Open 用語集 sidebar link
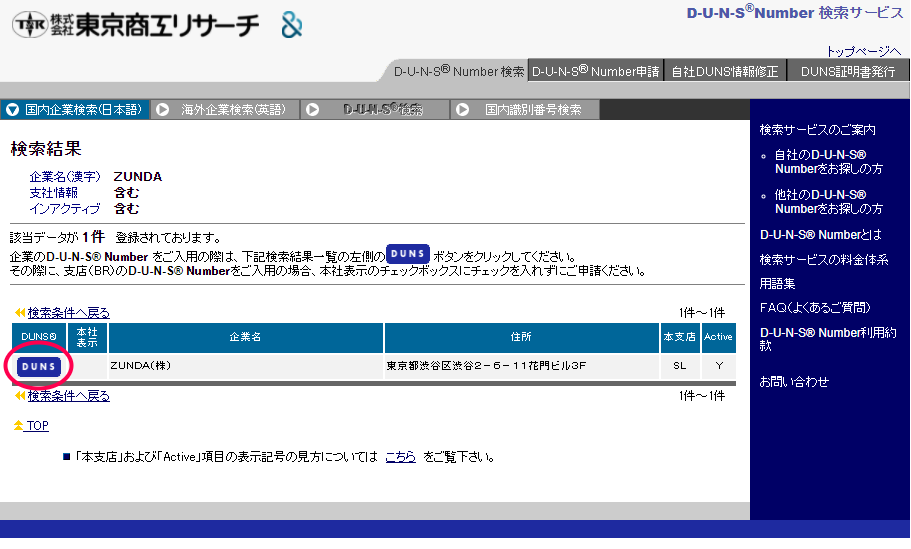The height and width of the screenshot is (549, 911). point(777,284)
